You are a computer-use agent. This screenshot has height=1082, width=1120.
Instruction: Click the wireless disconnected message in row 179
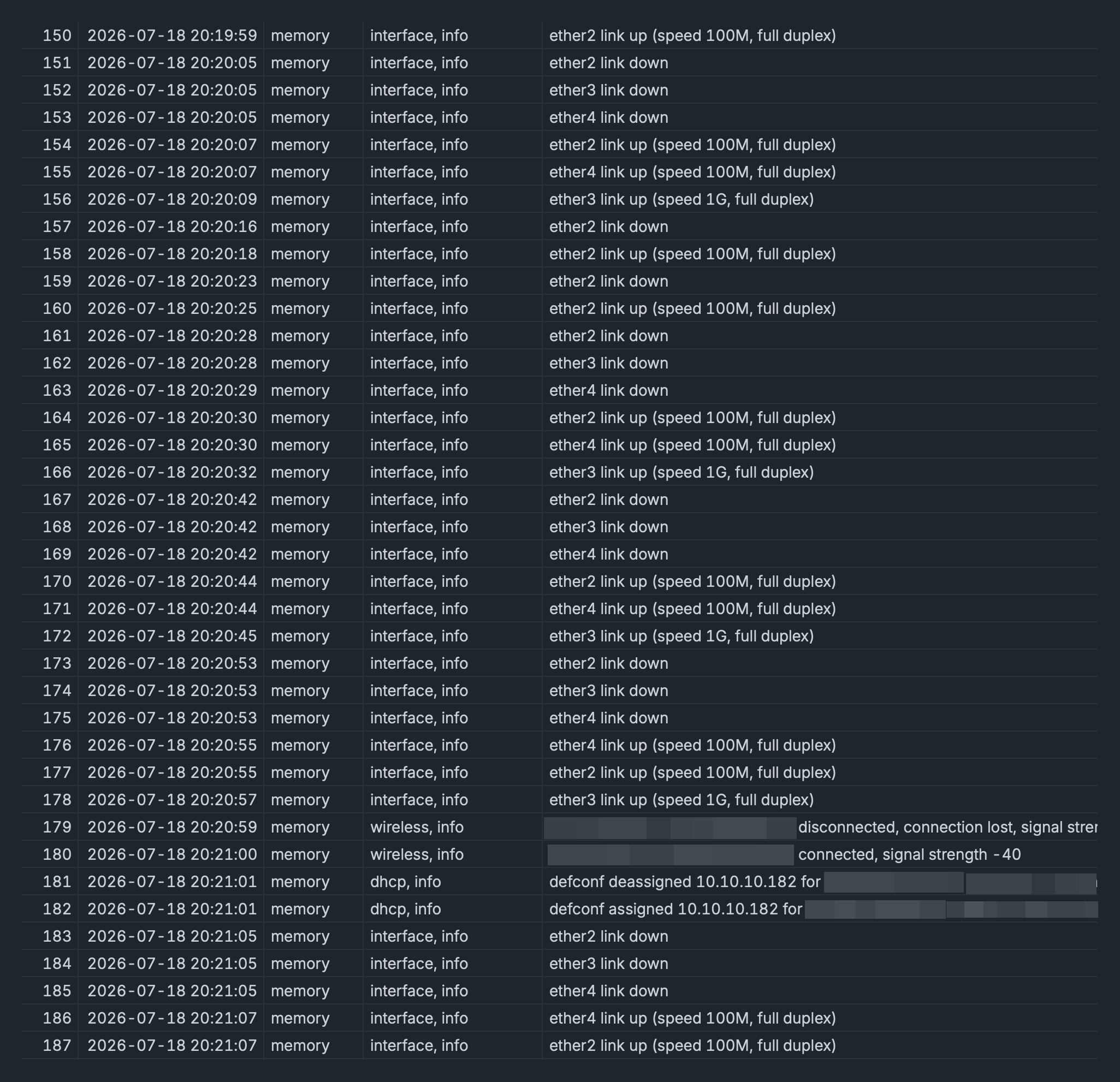tap(821, 827)
